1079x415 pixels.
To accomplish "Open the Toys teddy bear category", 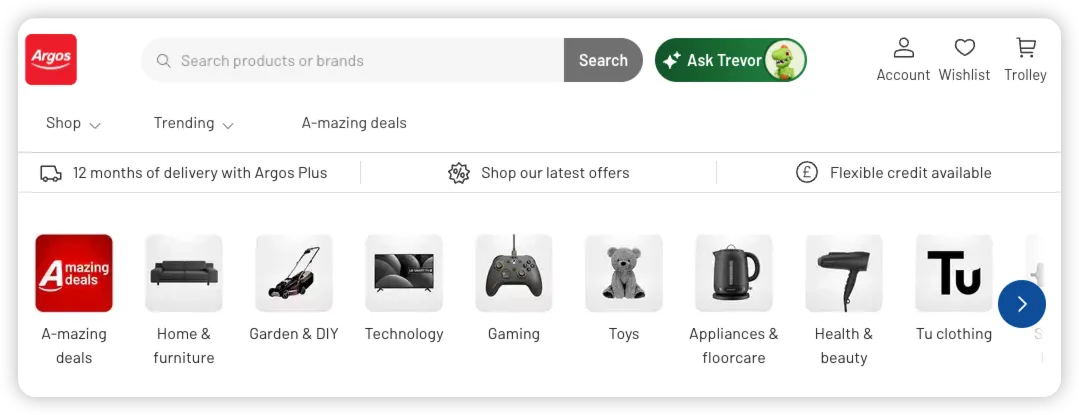I will click(624, 273).
